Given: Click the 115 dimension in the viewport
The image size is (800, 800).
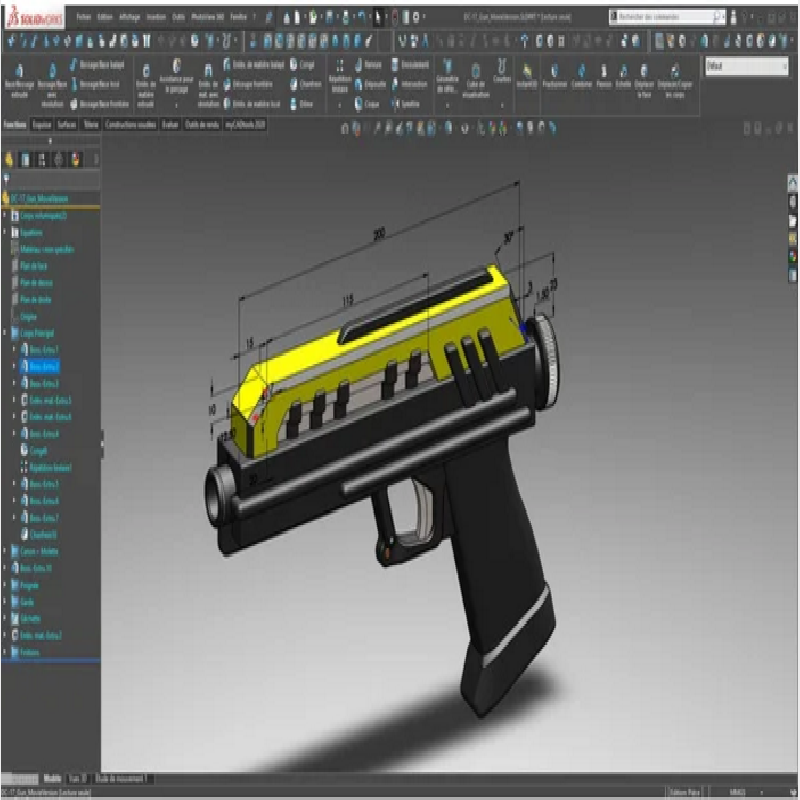Looking at the screenshot, I should click(348, 301).
